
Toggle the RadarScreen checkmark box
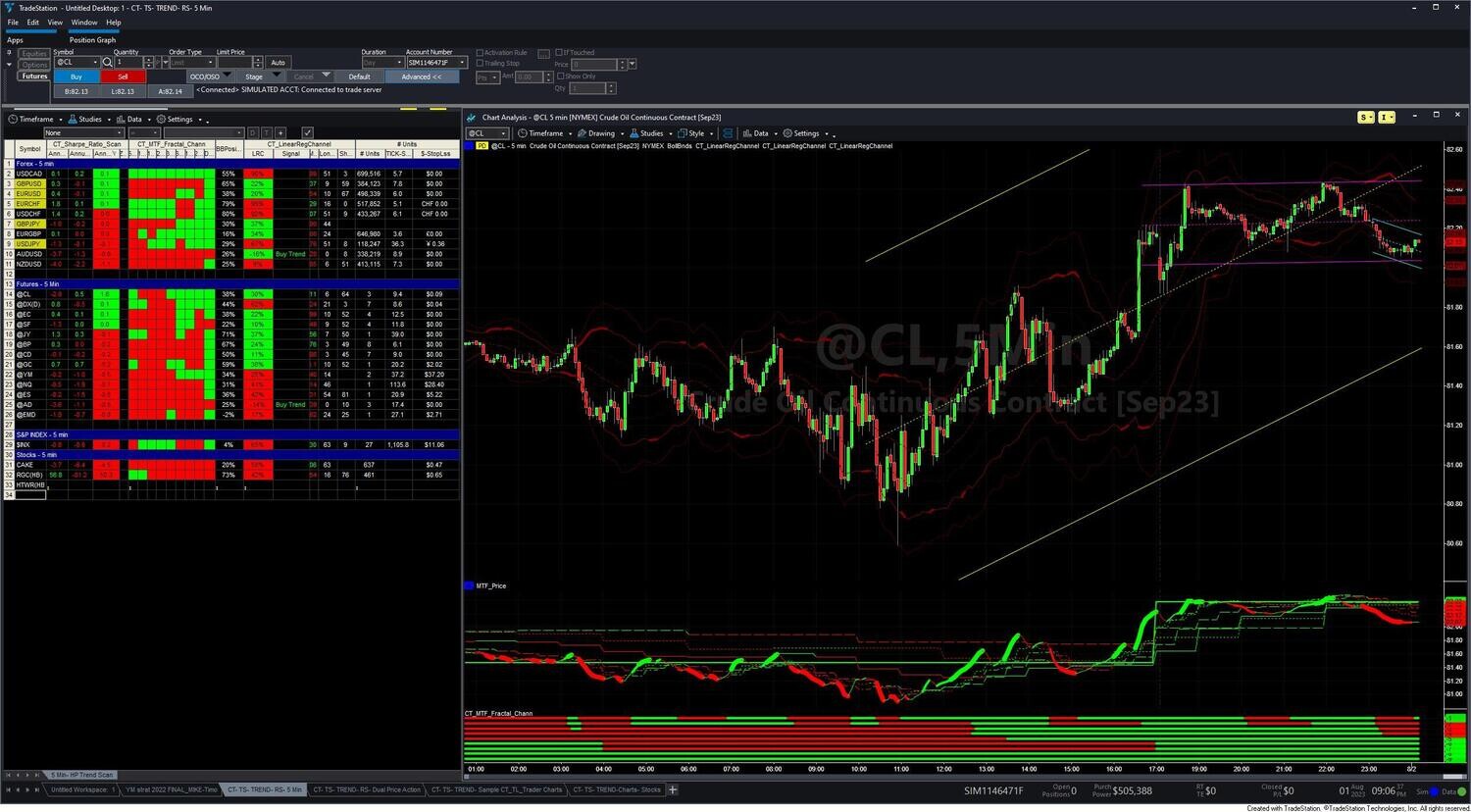(307, 132)
